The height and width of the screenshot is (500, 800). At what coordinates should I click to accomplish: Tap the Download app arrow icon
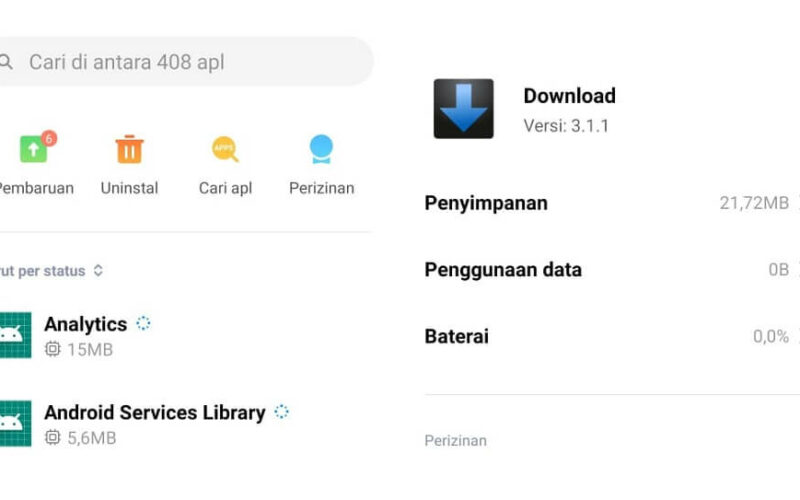(463, 109)
